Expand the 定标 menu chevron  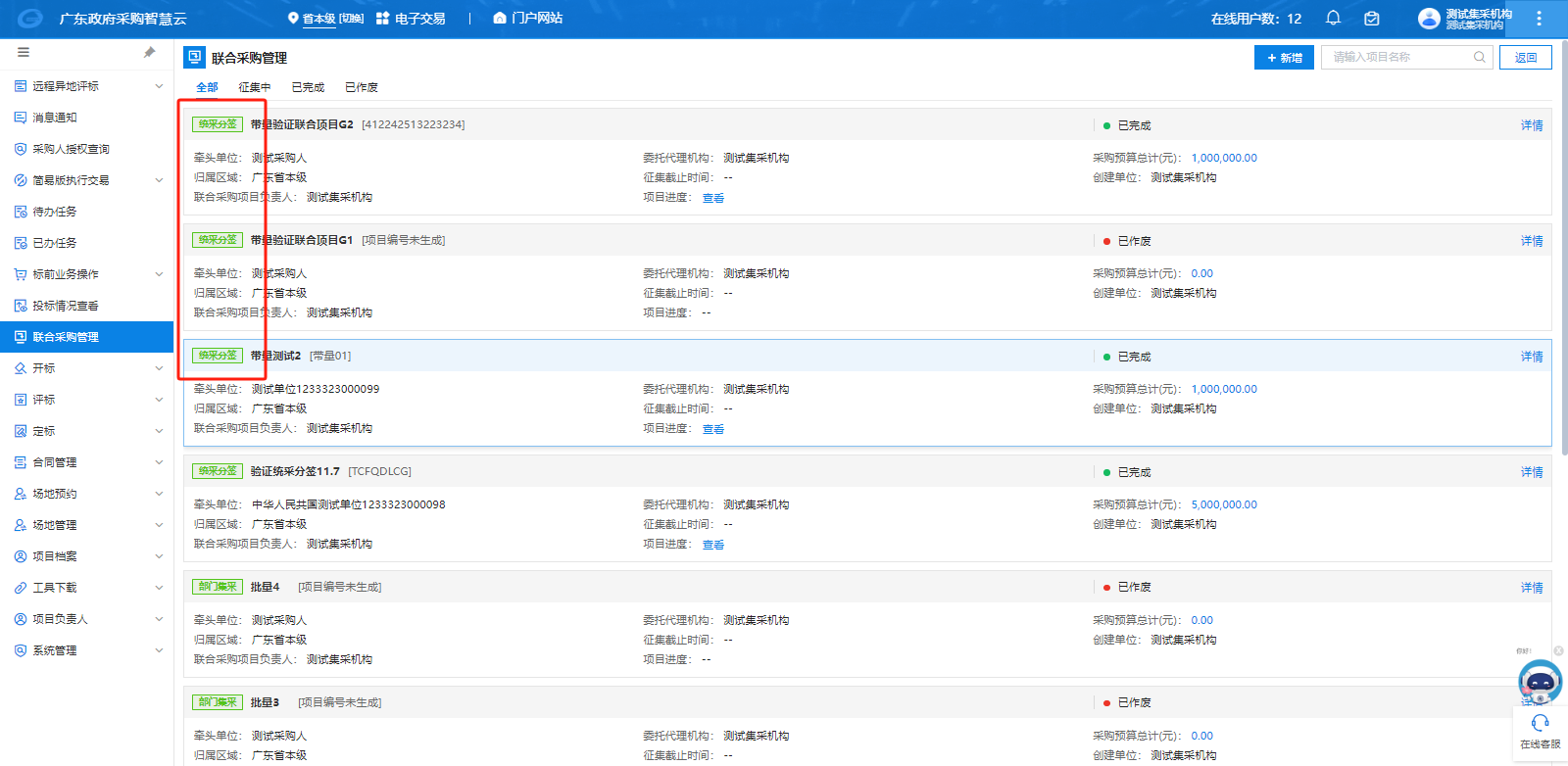coord(159,431)
